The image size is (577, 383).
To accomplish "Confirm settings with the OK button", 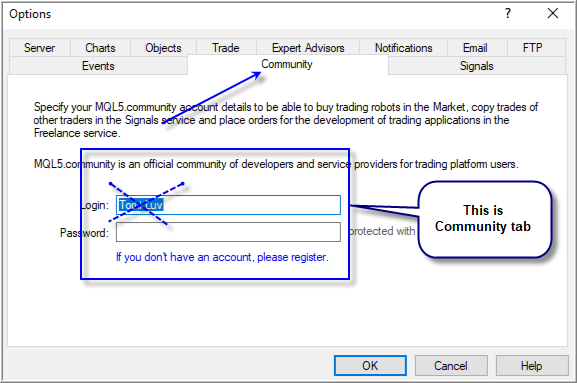I will pos(370,365).
